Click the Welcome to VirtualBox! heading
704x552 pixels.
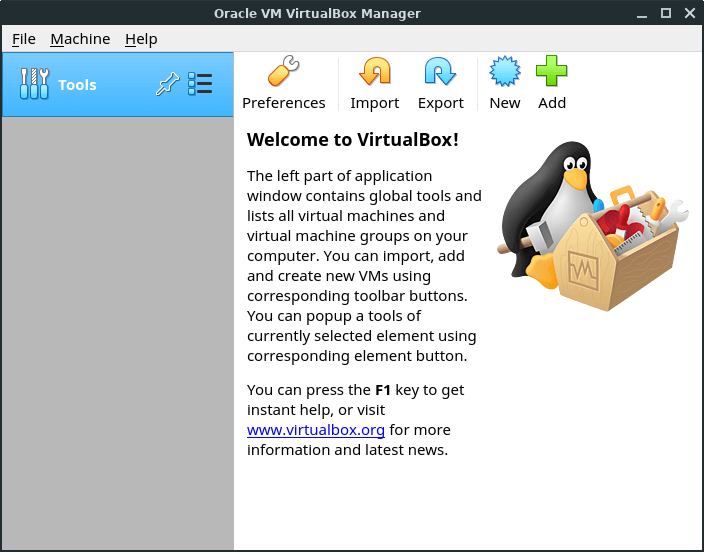pyautogui.click(x=352, y=140)
